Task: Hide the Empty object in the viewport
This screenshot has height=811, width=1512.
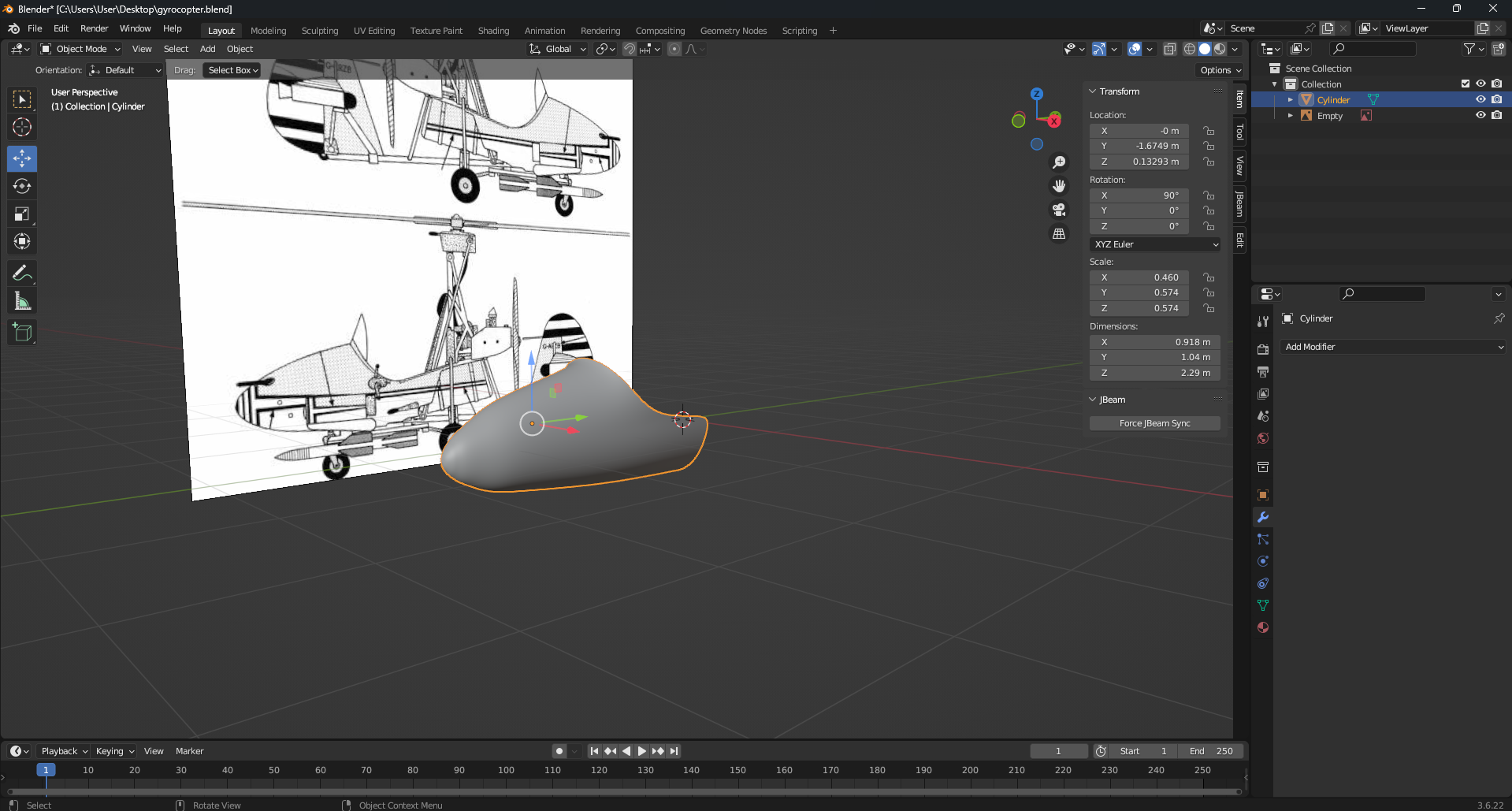Action: [1480, 115]
